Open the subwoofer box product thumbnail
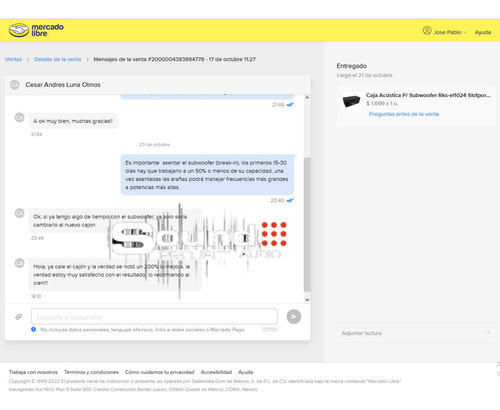Screen dimensions: 500x410 click(351, 101)
